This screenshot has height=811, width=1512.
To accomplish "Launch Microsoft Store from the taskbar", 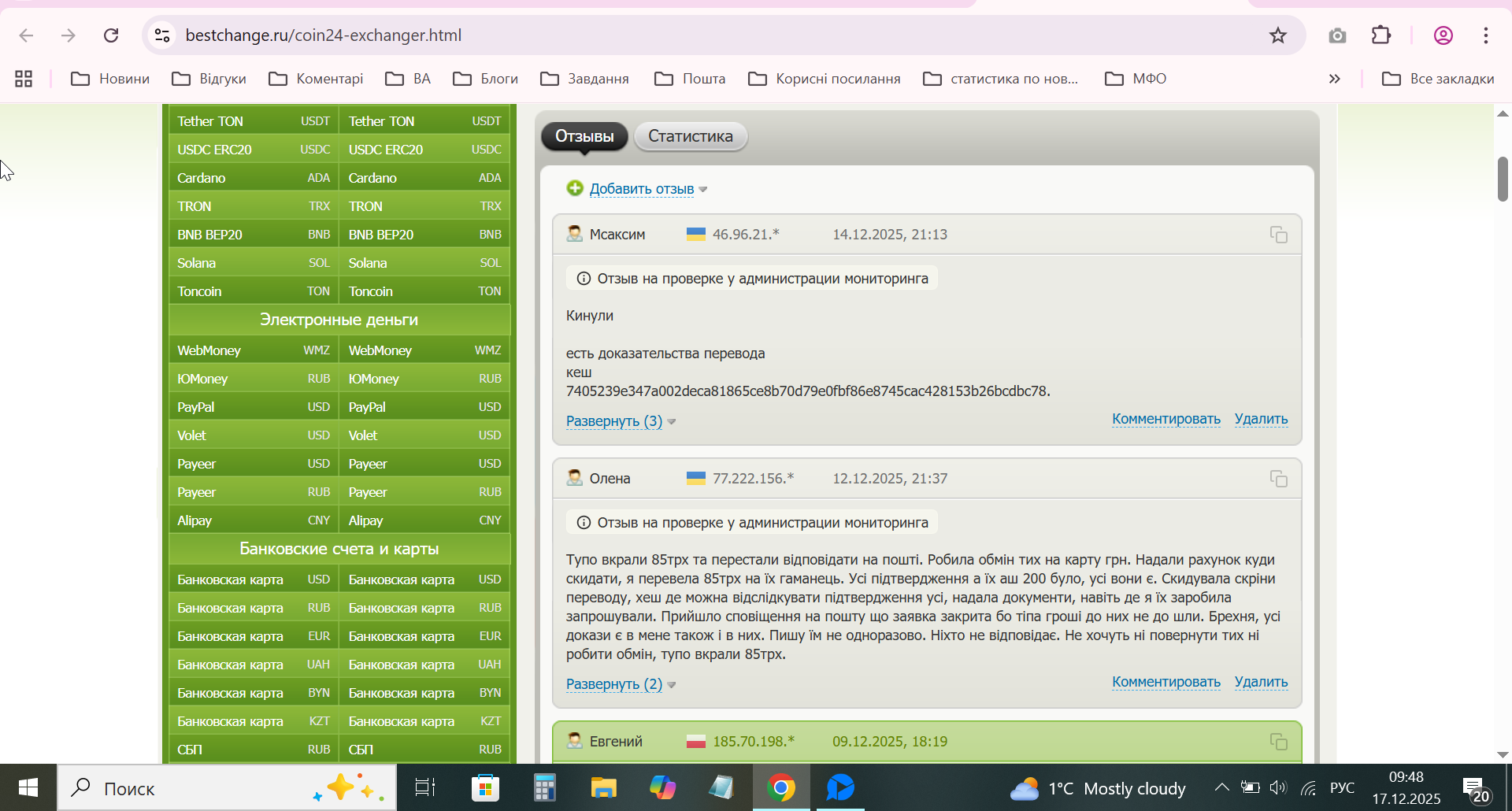I will click(485, 787).
